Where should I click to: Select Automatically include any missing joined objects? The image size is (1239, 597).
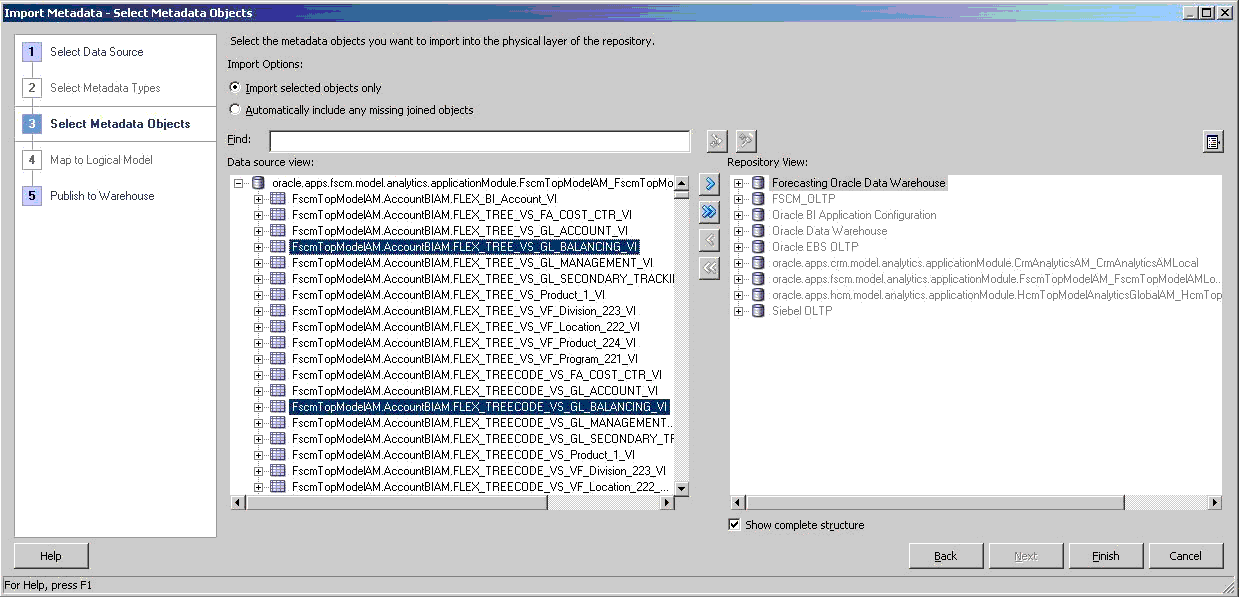click(235, 110)
